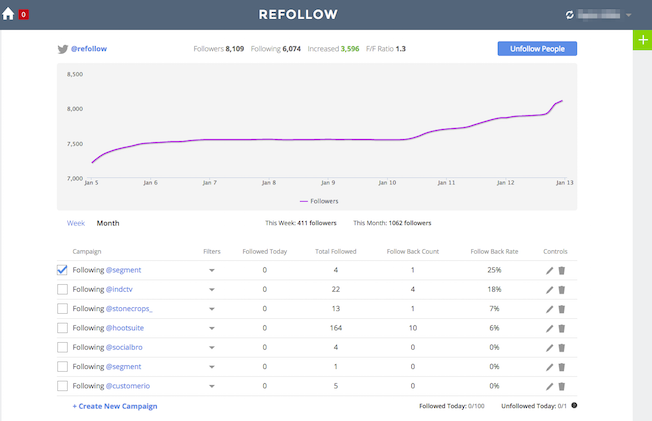652x421 pixels.
Task: Open the @indctv account link
Action: (119, 289)
